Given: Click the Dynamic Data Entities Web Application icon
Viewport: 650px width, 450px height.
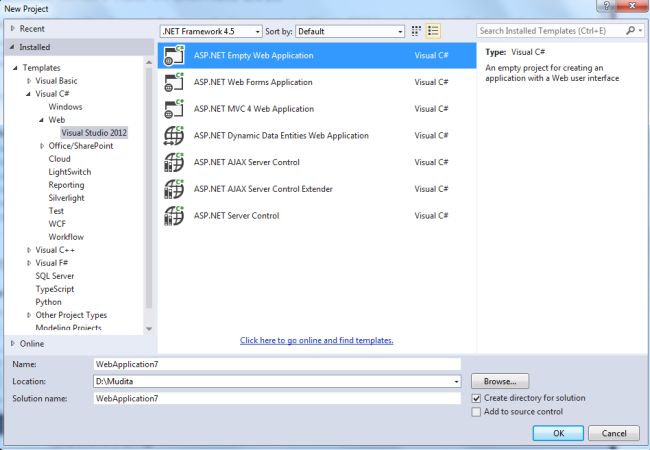Looking at the screenshot, I should click(174, 135).
